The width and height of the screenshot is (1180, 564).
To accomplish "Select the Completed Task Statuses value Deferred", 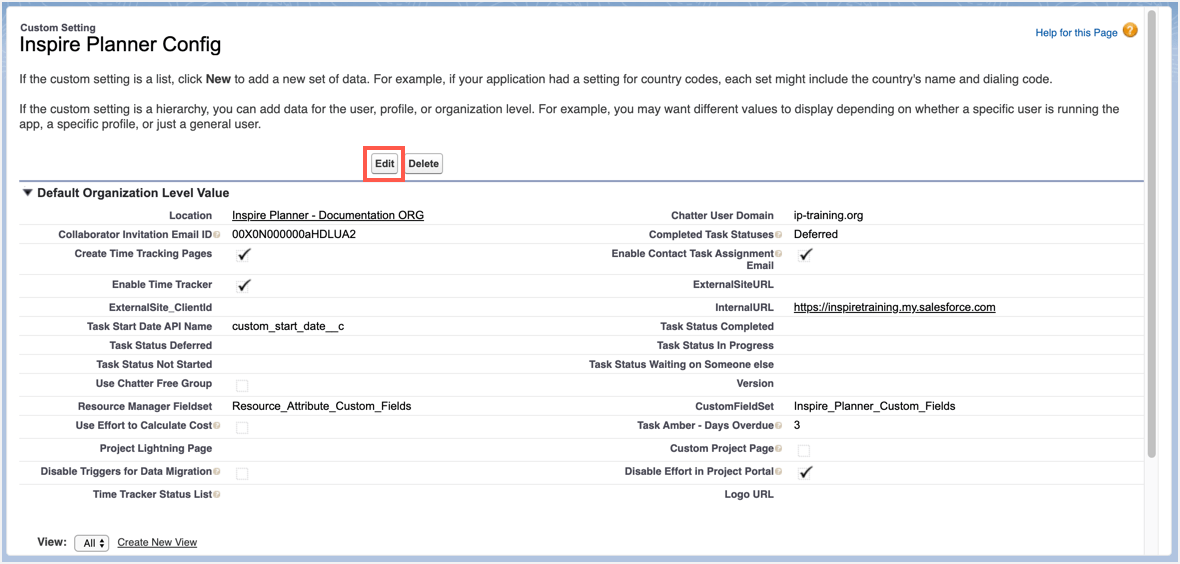I will click(816, 234).
